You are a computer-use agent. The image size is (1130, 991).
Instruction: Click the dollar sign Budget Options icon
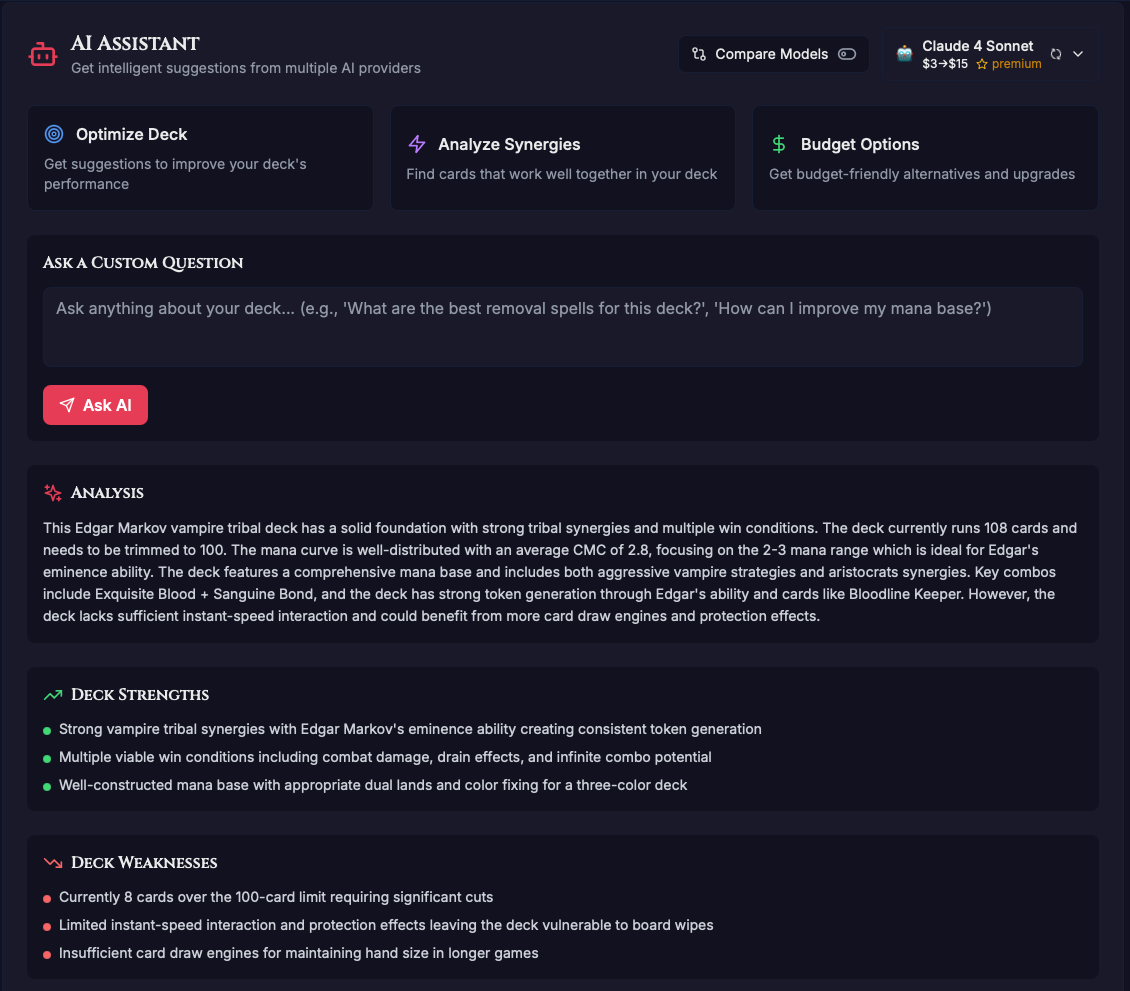[x=779, y=144]
